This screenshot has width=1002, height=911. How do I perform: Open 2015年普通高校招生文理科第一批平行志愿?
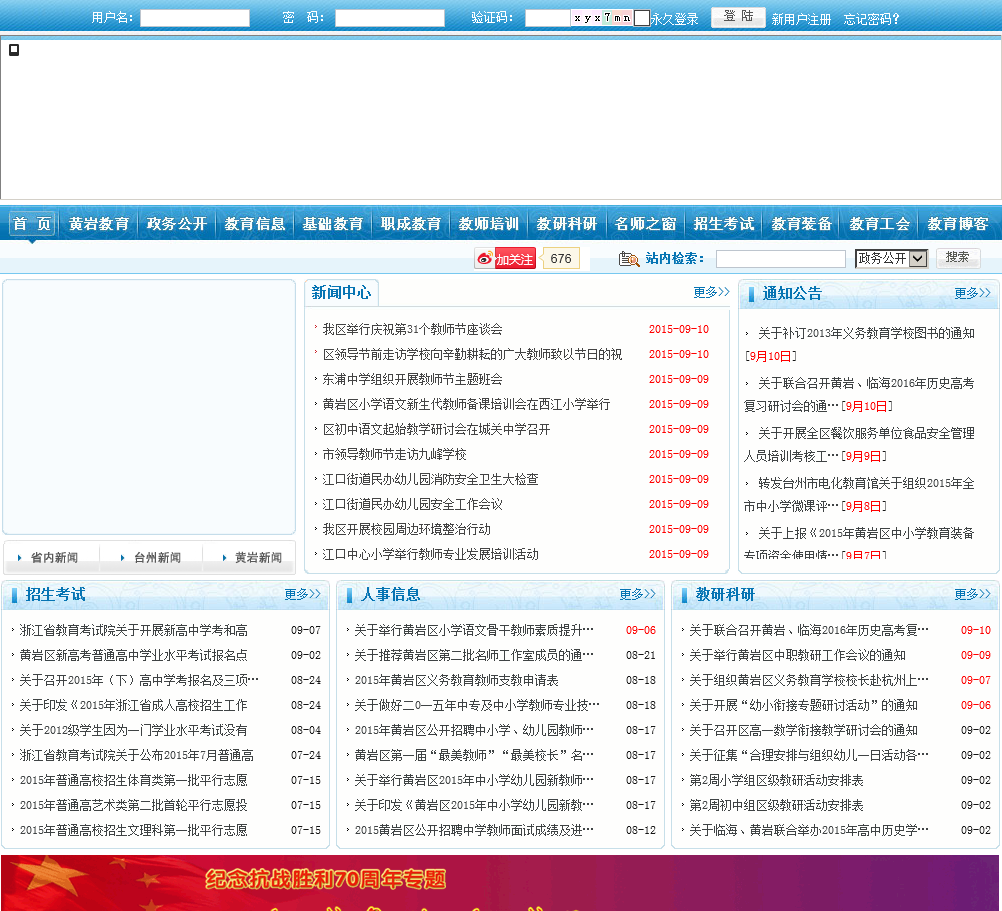click(134, 830)
